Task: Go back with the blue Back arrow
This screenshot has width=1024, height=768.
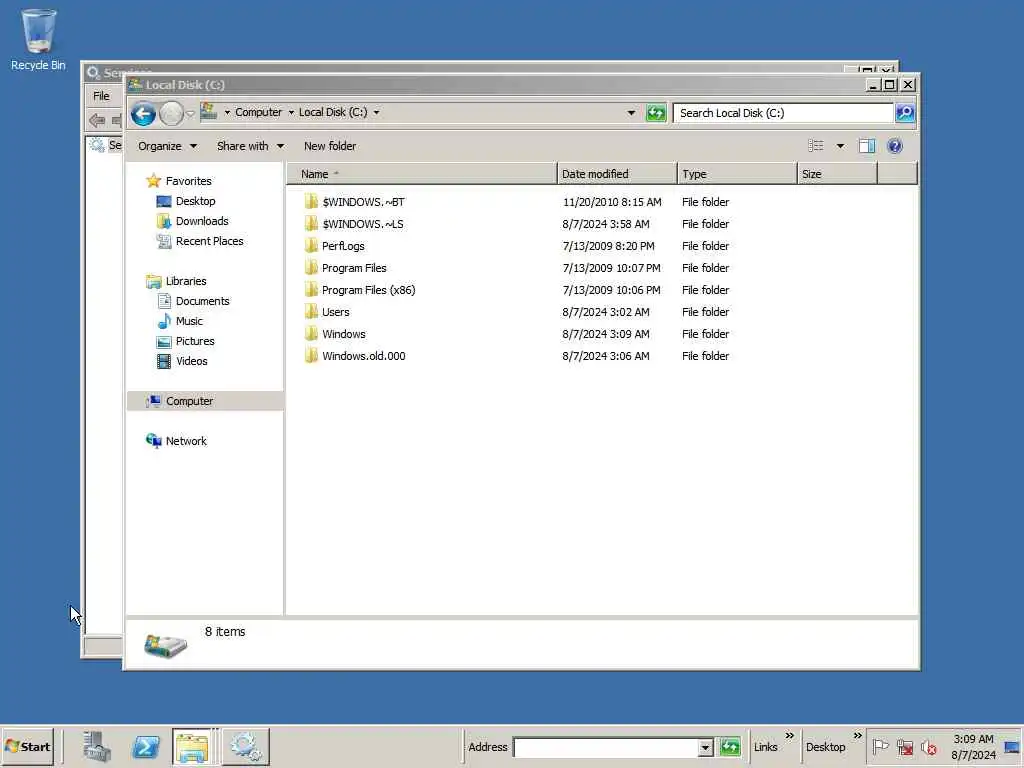Action: (x=143, y=114)
